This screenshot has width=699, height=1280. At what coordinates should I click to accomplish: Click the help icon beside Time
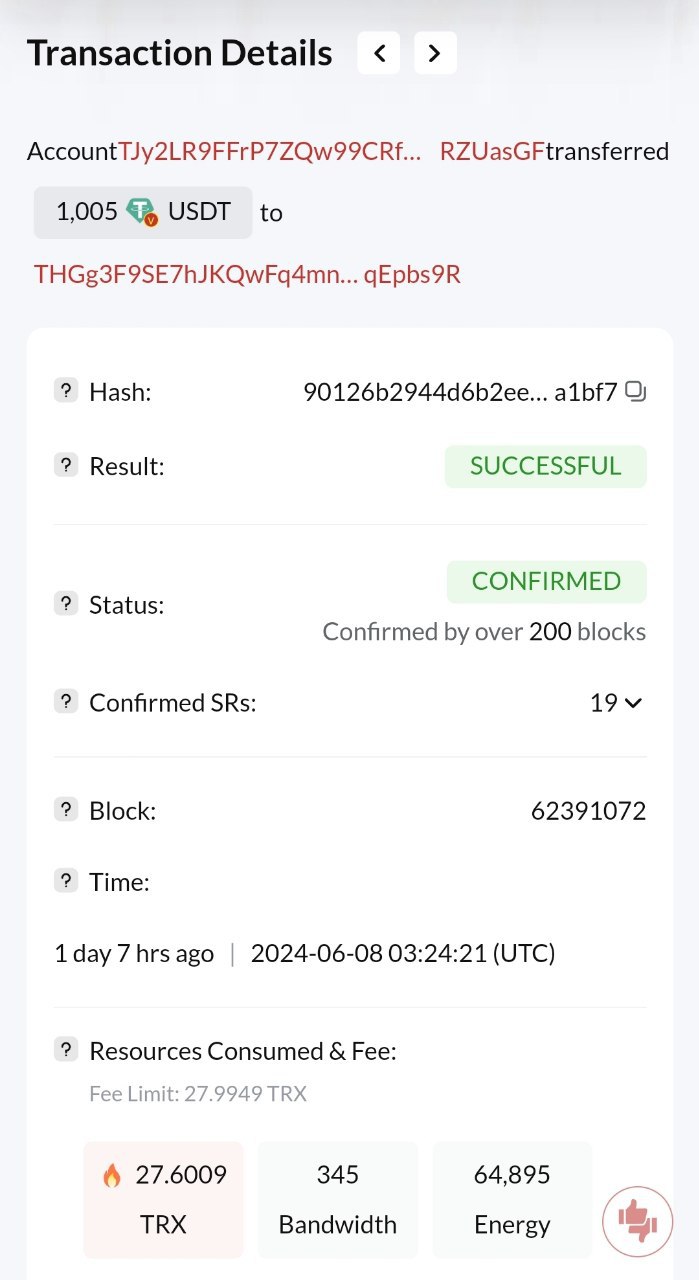66,881
